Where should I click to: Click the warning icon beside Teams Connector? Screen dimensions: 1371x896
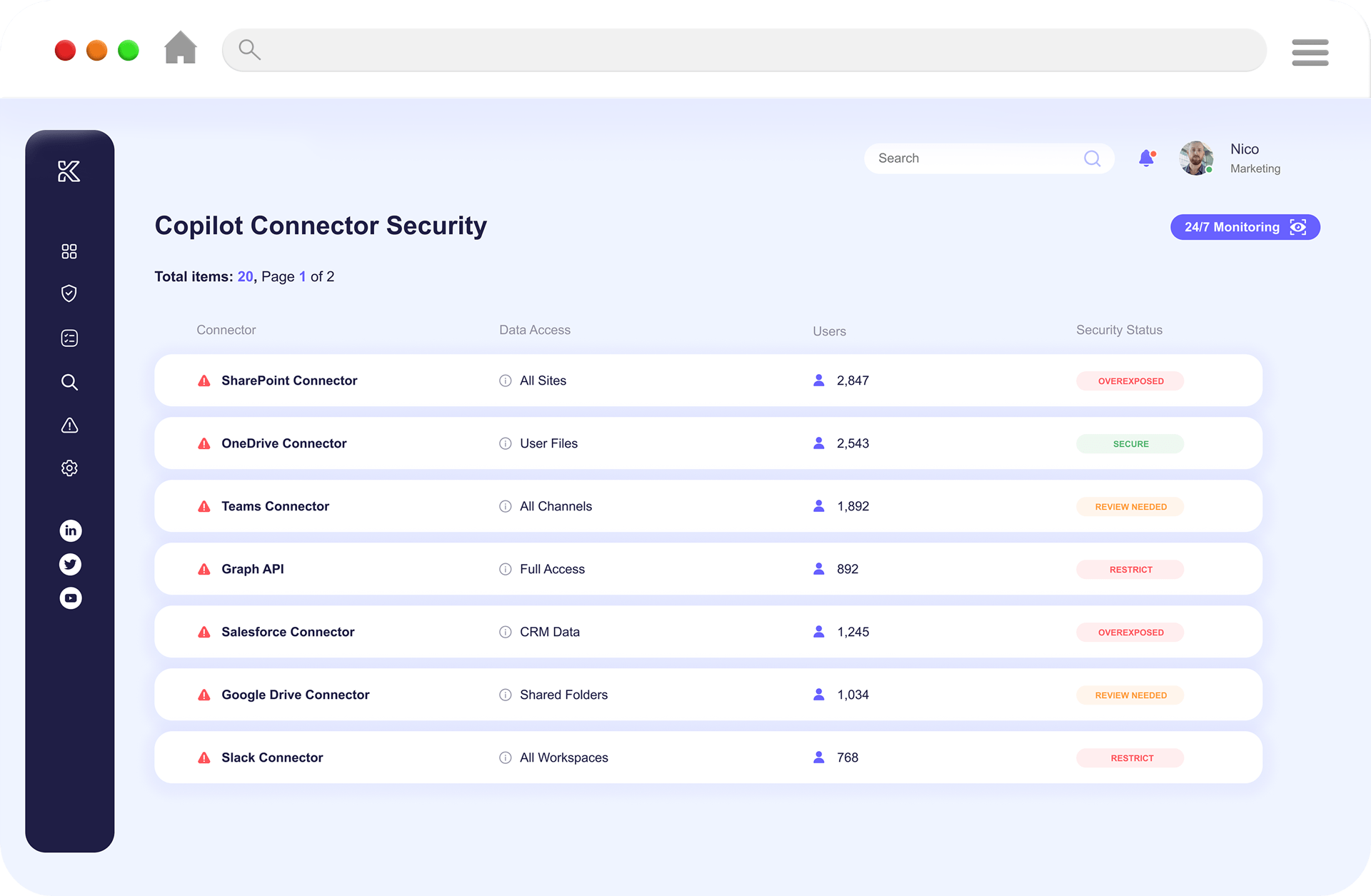click(x=204, y=506)
